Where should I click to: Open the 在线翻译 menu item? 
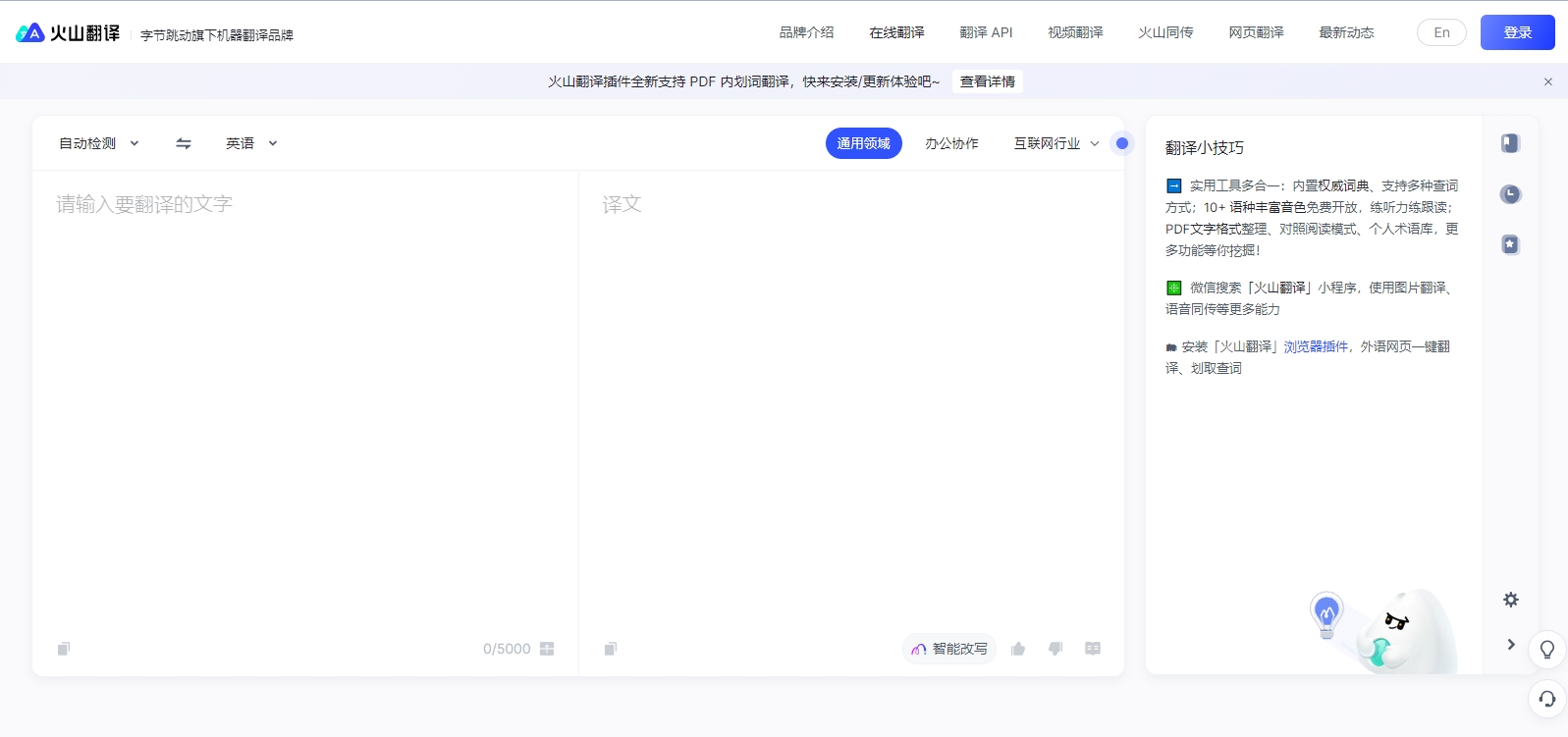[x=896, y=32]
